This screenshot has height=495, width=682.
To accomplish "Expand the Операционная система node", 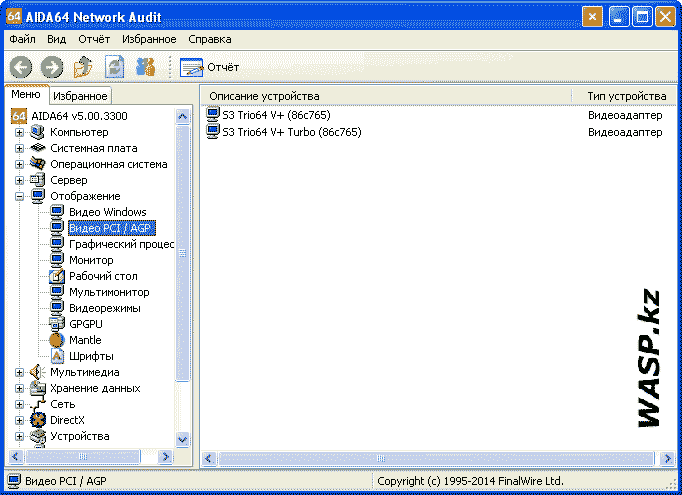I will 19,164.
